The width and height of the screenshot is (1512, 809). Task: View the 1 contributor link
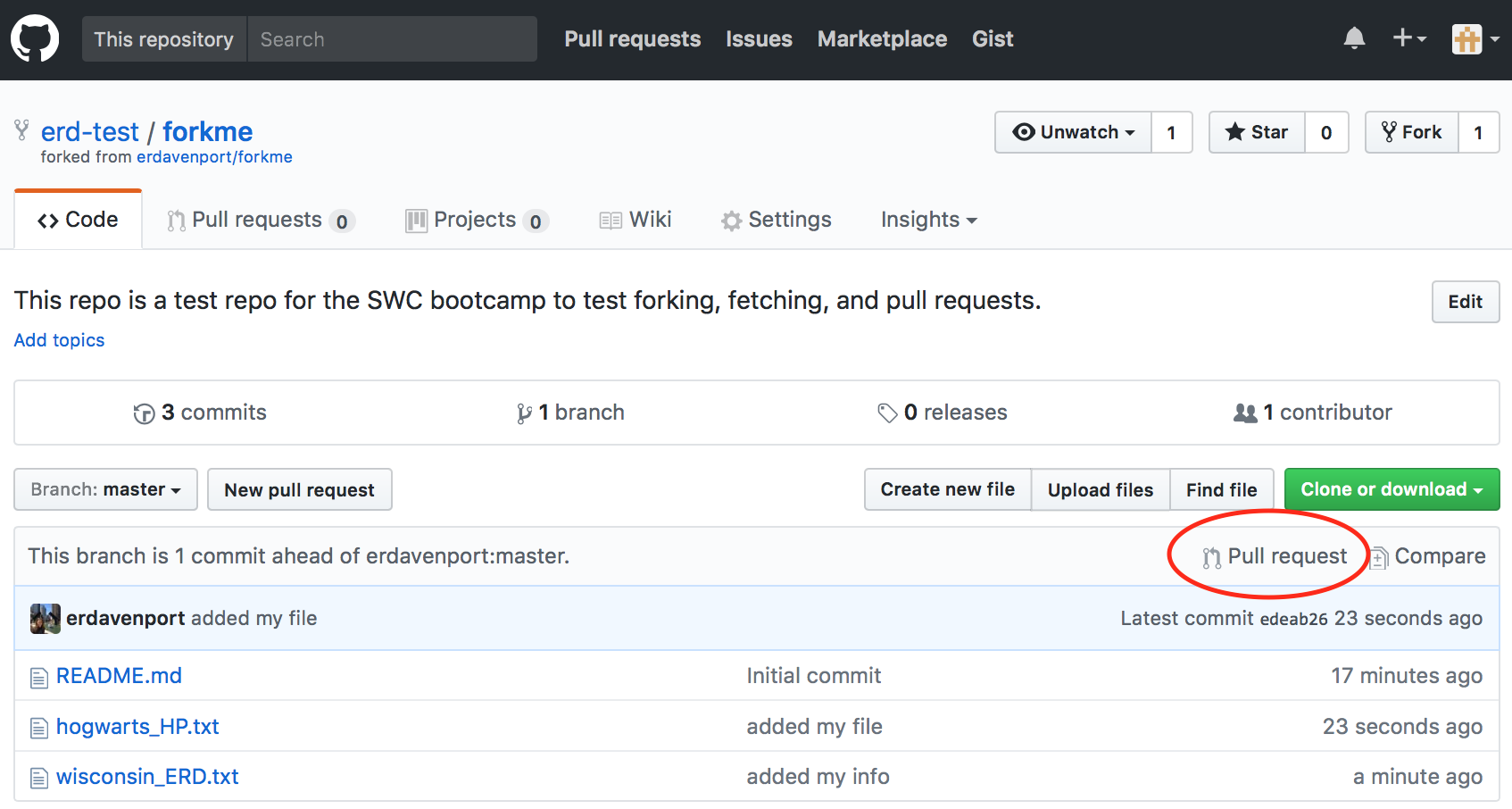click(x=1313, y=413)
